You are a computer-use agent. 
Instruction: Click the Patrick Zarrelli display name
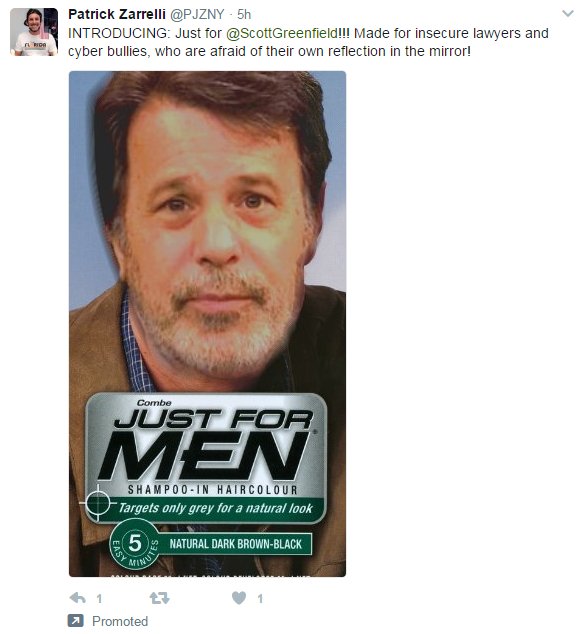[x=117, y=14]
